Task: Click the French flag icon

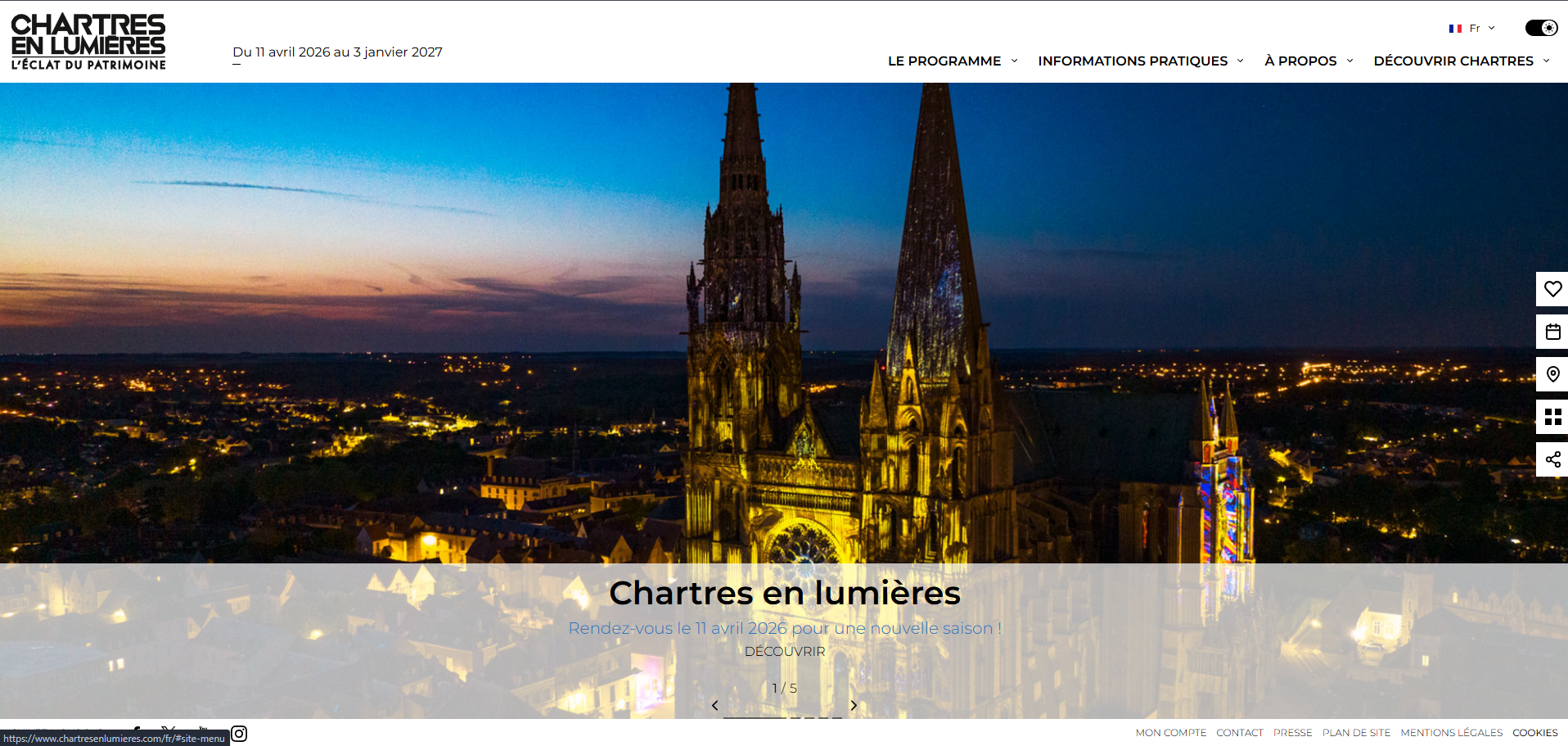Action: click(x=1455, y=28)
